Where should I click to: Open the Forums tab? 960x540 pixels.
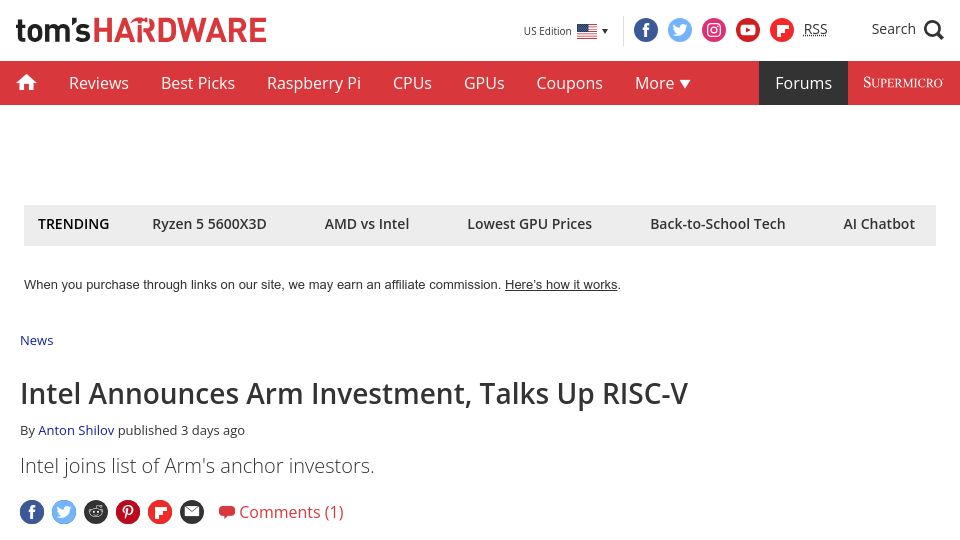coord(803,83)
